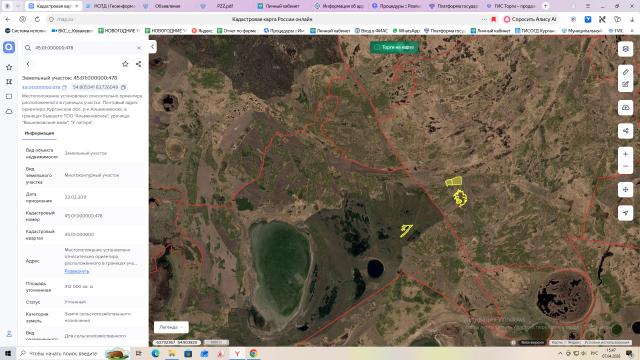
Task: Click the Windows taskbar search box
Action: click(x=73, y=353)
